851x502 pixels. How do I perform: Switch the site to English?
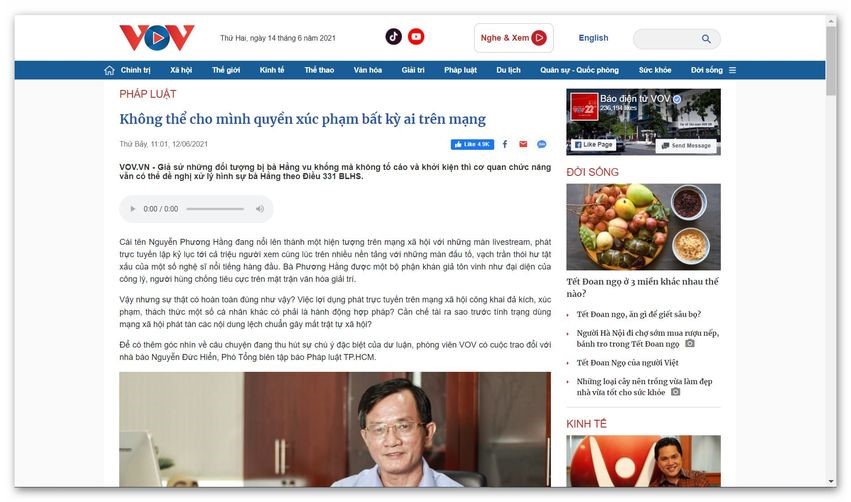593,38
